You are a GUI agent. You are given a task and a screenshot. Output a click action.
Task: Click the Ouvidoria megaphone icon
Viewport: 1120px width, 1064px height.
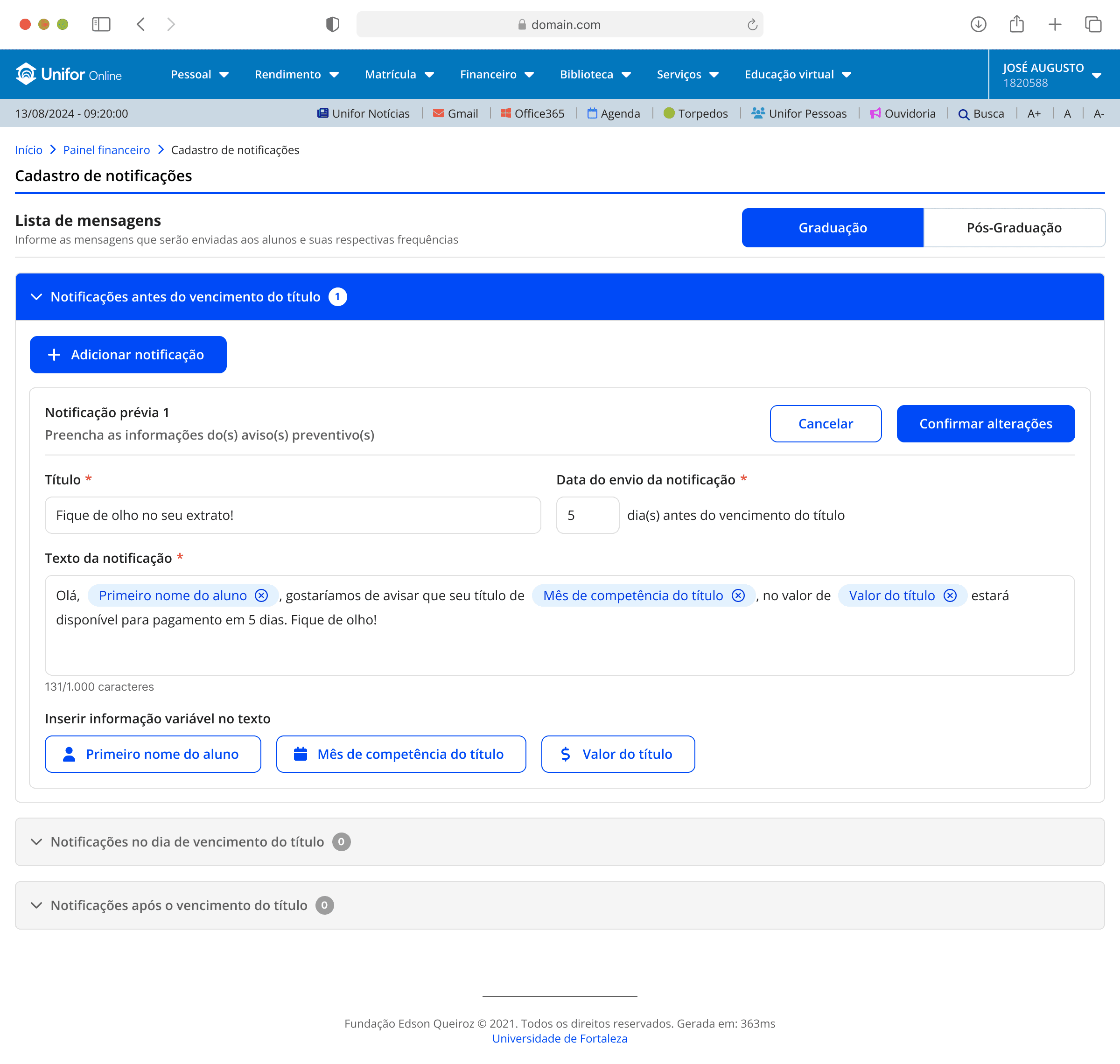[x=875, y=113]
